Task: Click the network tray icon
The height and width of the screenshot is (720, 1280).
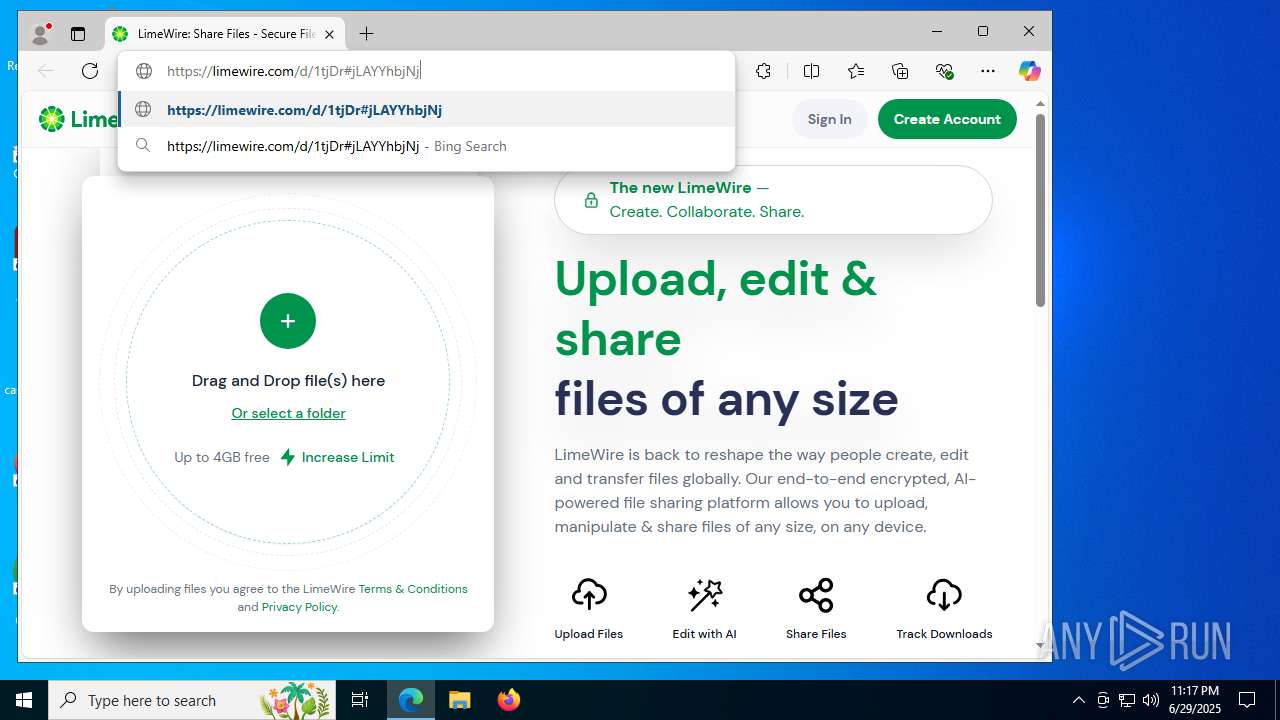Action: [1127, 700]
